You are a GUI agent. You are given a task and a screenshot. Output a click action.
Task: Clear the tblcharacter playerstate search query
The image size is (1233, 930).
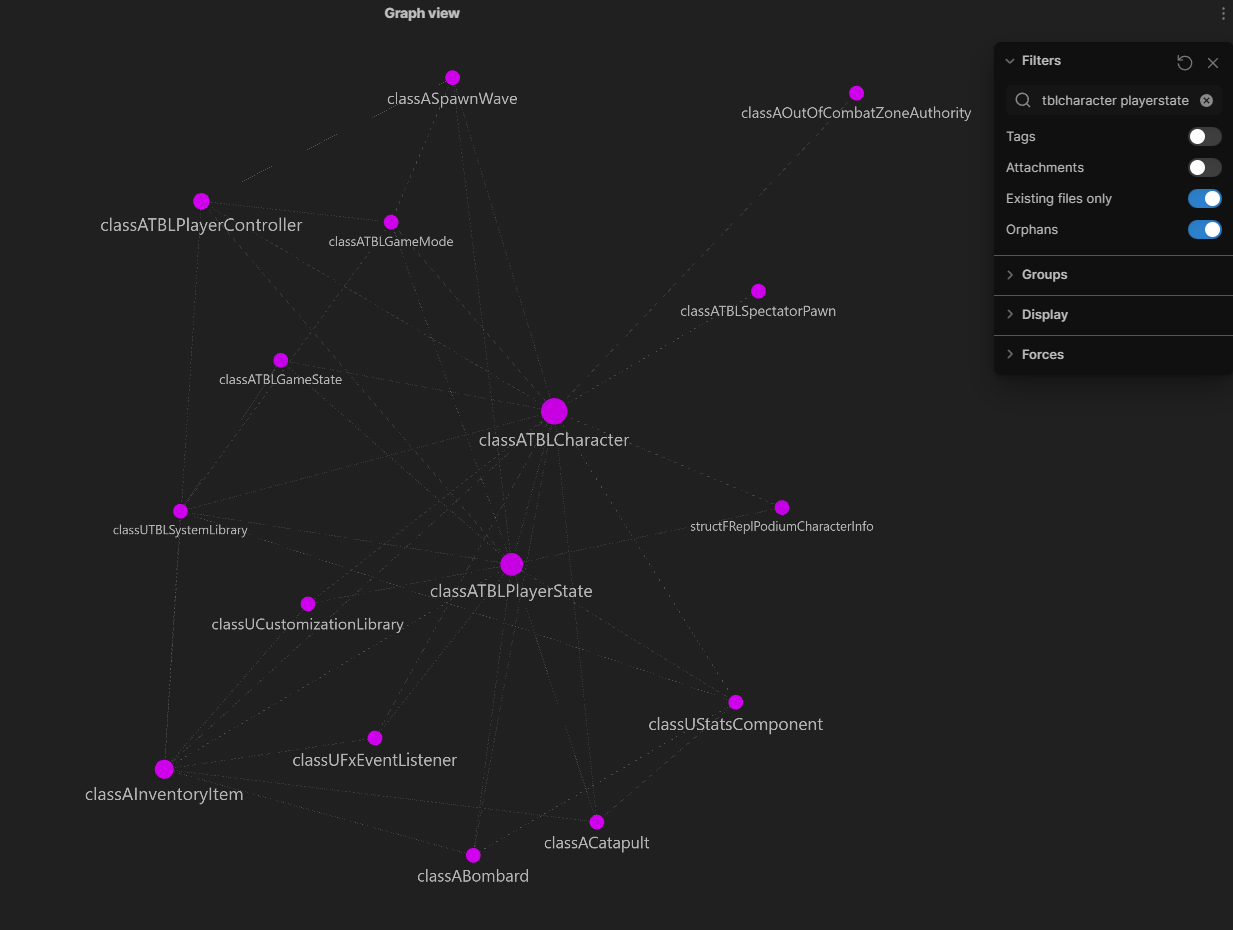(x=1206, y=100)
